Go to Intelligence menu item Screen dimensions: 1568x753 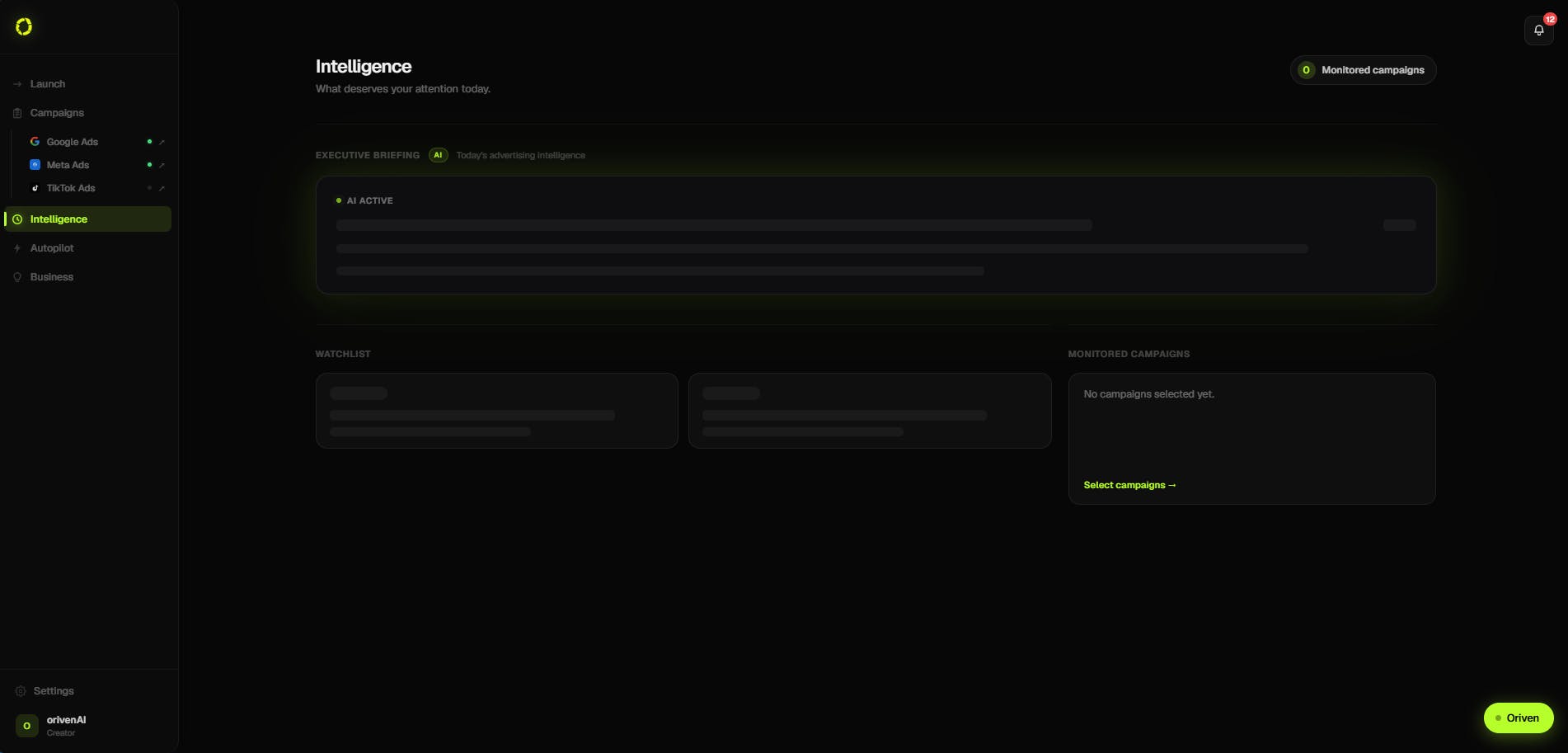(x=88, y=219)
